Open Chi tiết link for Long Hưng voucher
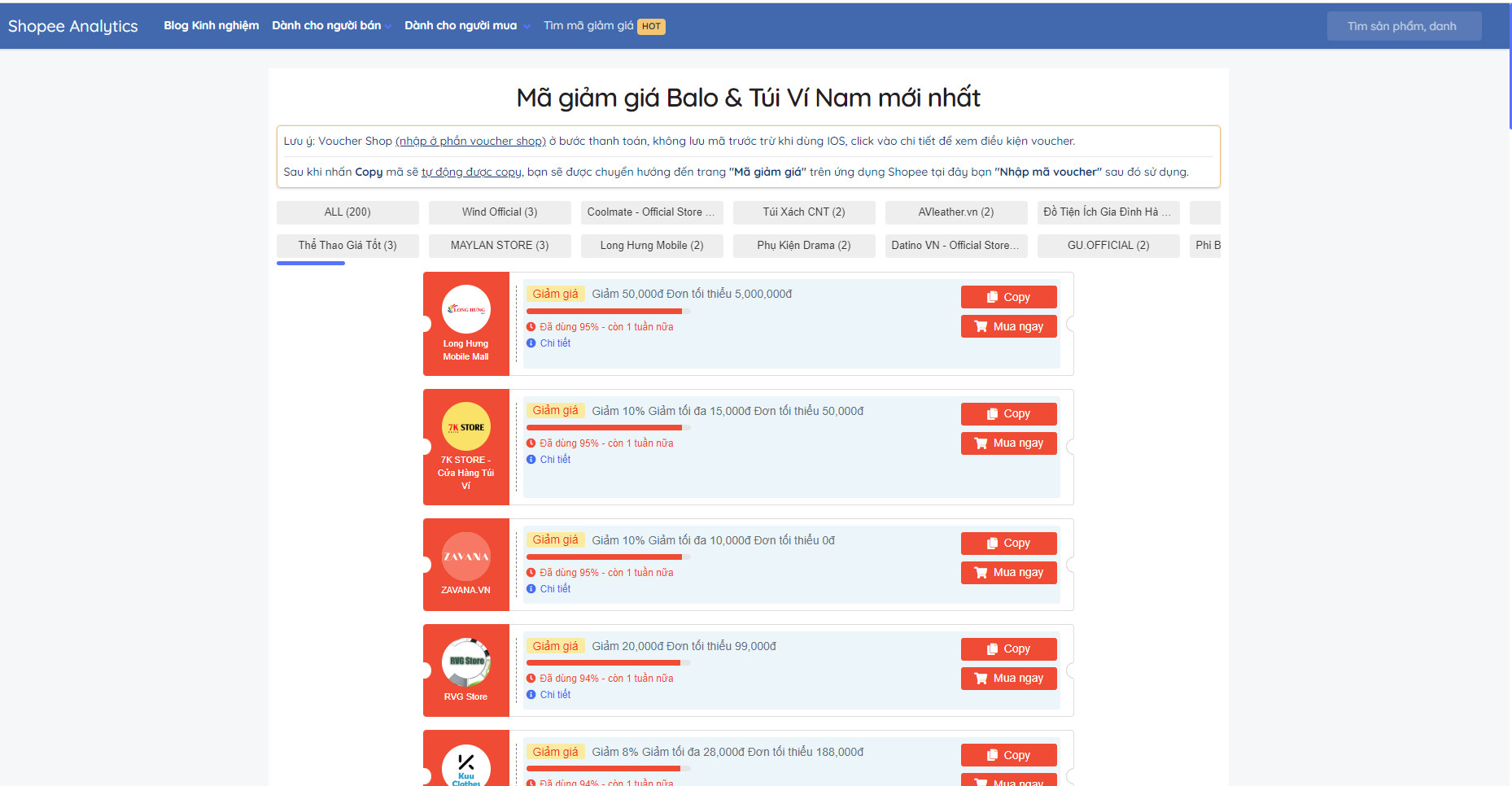The image size is (1512, 786). click(555, 343)
